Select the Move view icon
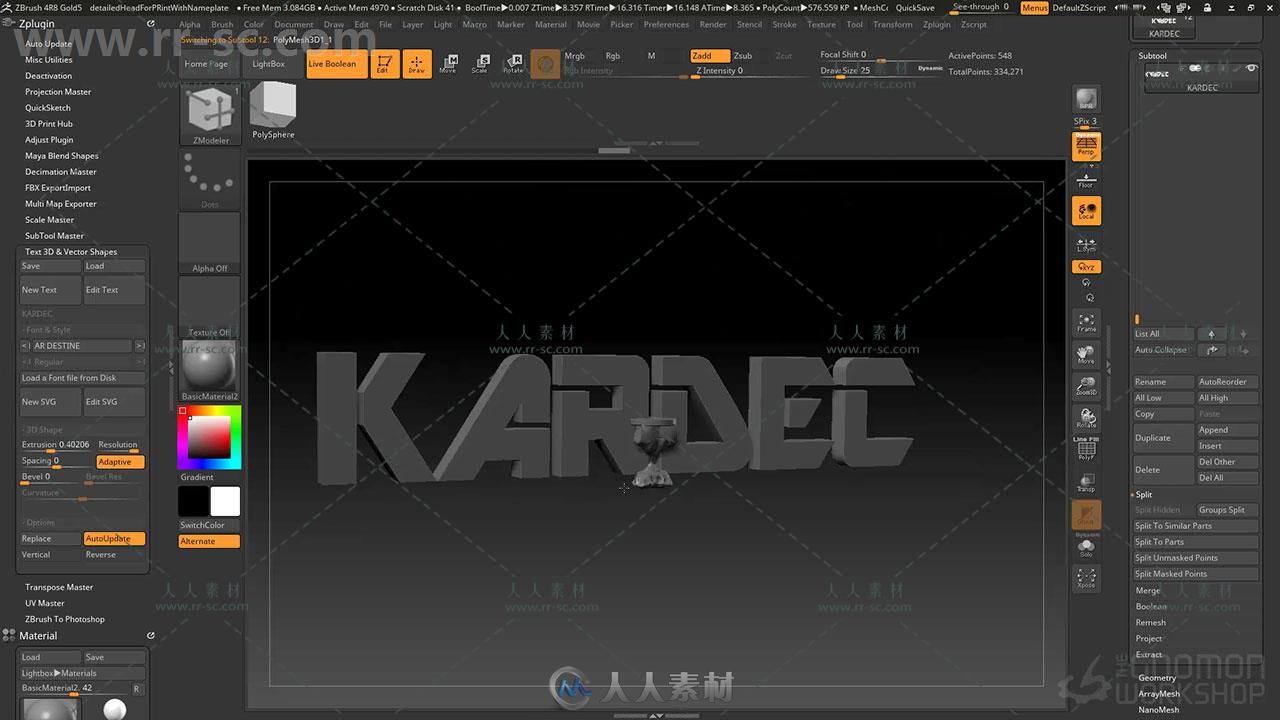1280x720 pixels. (1086, 354)
